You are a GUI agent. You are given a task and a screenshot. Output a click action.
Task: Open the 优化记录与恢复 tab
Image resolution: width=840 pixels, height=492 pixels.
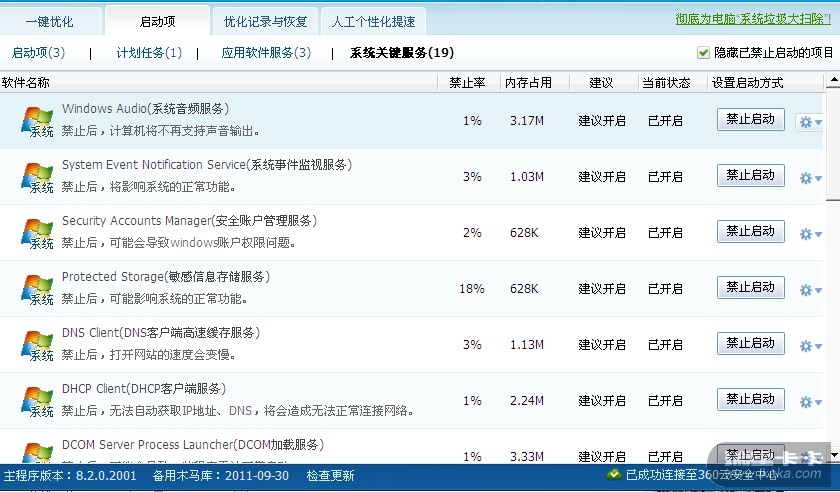point(265,21)
